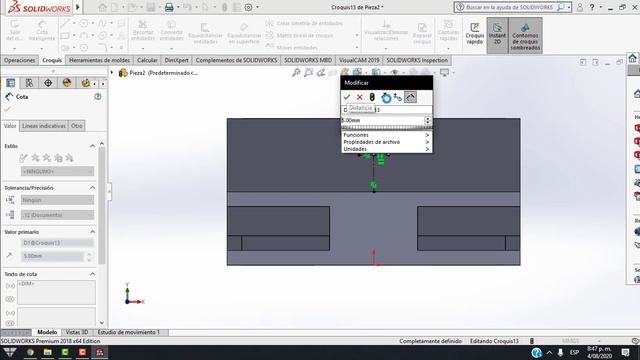Cancel the Modificar dialog with red X
The width and height of the screenshot is (640, 360).
click(360, 97)
